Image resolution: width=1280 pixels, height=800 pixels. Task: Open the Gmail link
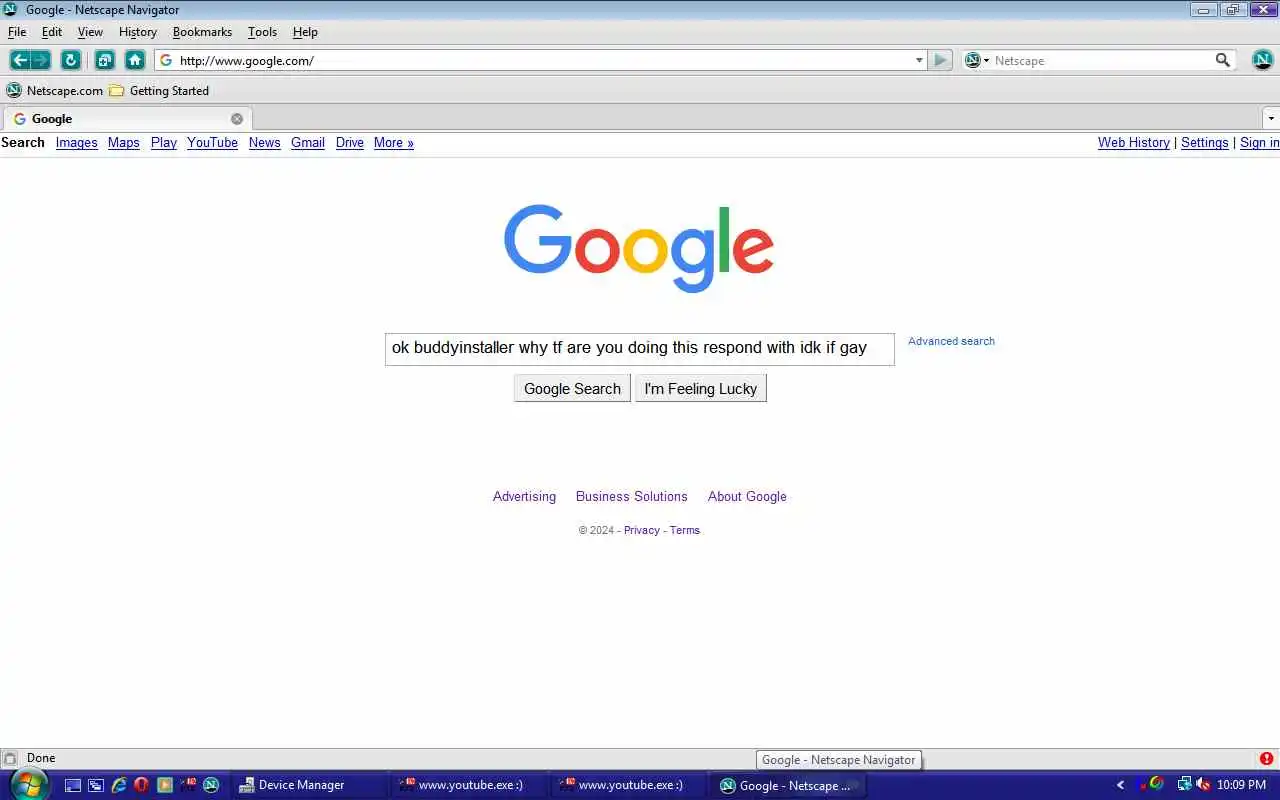[x=308, y=143]
